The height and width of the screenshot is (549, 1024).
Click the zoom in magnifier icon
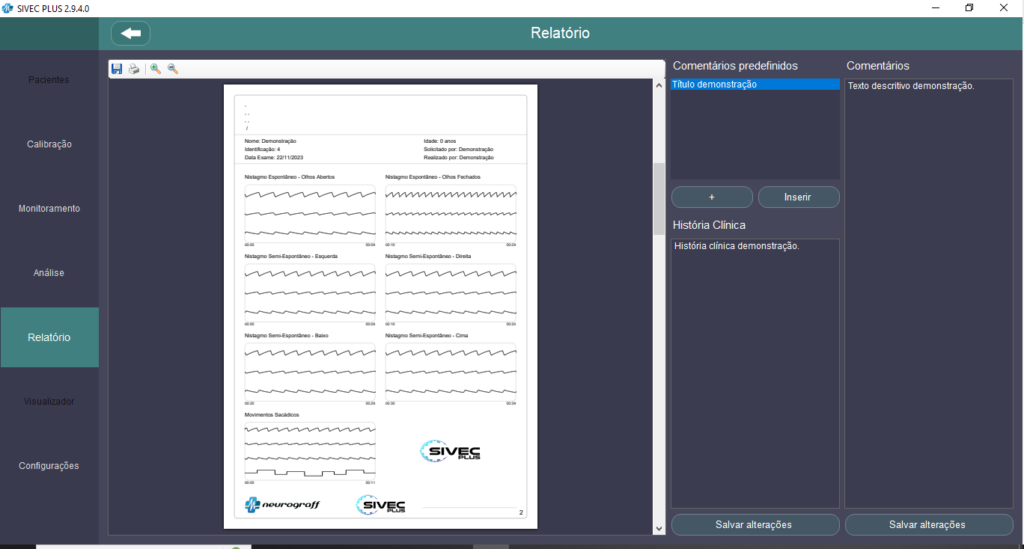click(x=156, y=69)
